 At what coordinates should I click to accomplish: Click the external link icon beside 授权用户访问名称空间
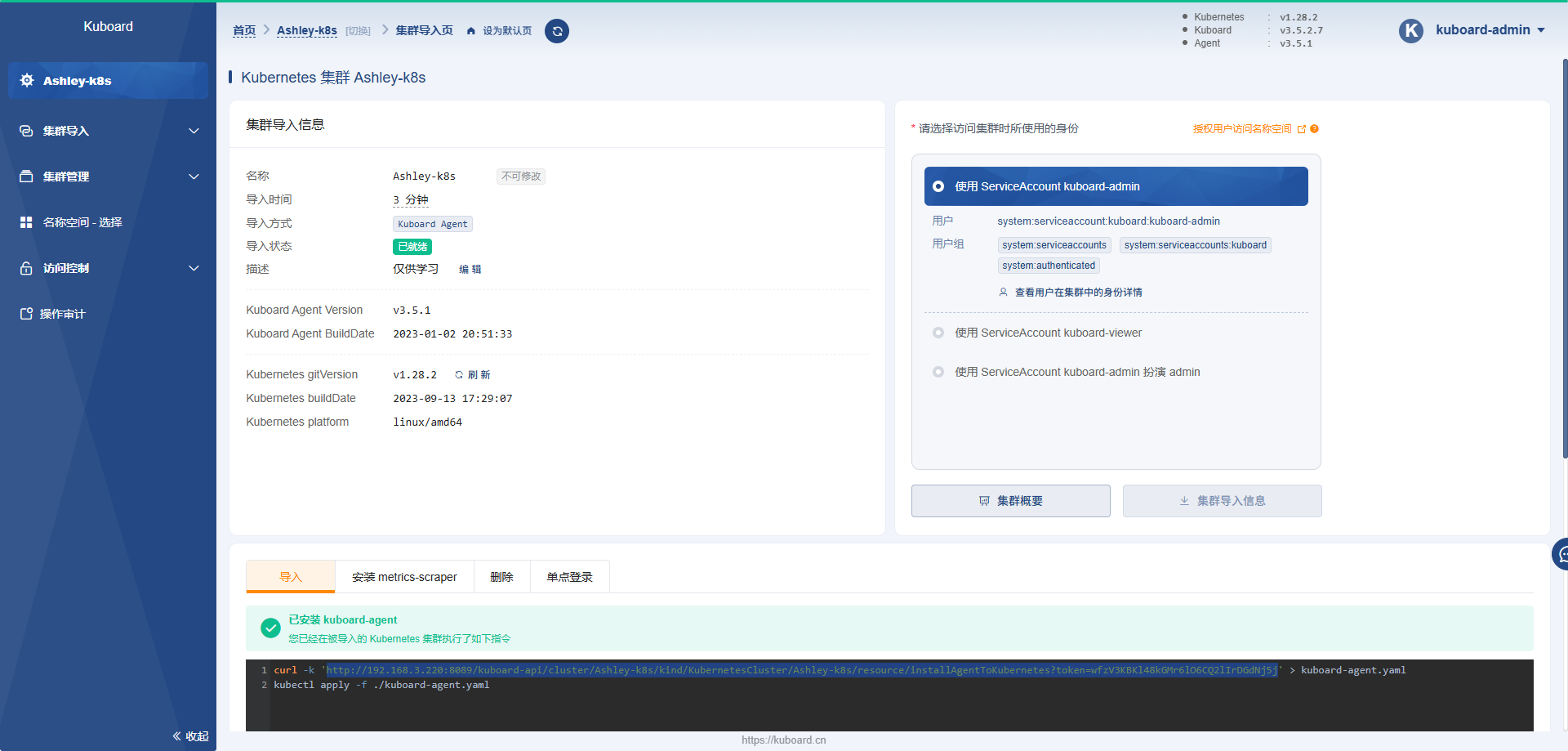pos(1302,129)
